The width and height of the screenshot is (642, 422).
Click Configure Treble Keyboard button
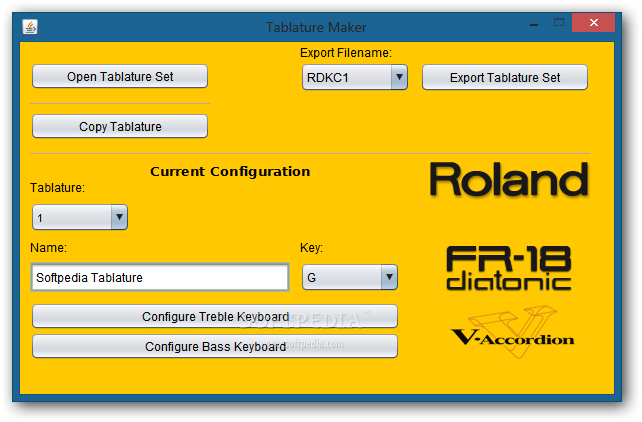click(x=215, y=316)
